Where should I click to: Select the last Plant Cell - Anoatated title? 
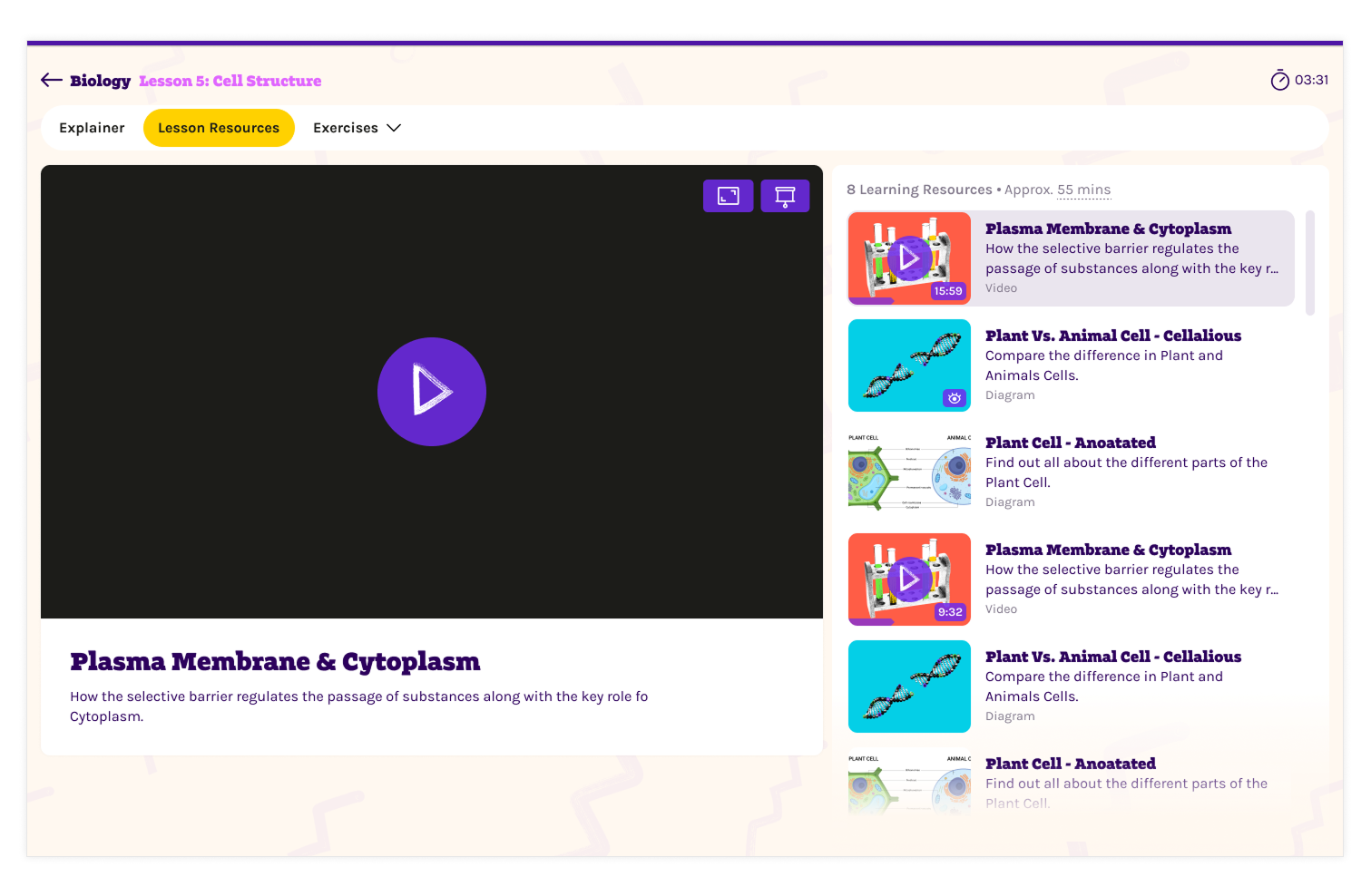pyautogui.click(x=1071, y=764)
